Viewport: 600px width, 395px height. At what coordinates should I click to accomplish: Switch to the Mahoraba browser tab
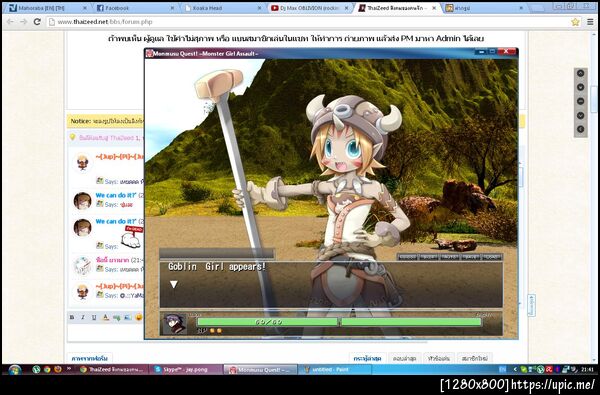(x=47, y=8)
